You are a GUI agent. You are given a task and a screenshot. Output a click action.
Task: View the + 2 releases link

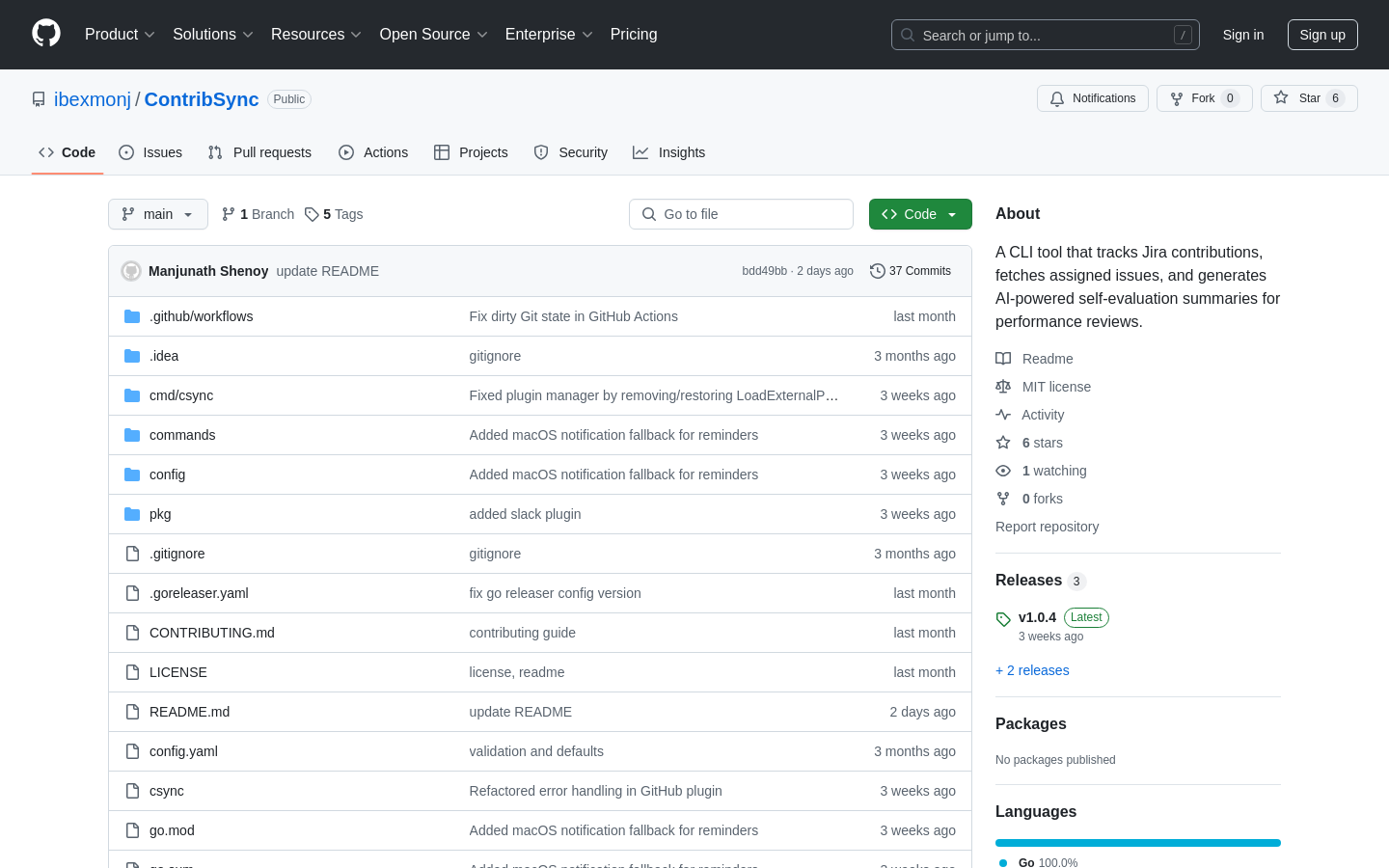1032,670
